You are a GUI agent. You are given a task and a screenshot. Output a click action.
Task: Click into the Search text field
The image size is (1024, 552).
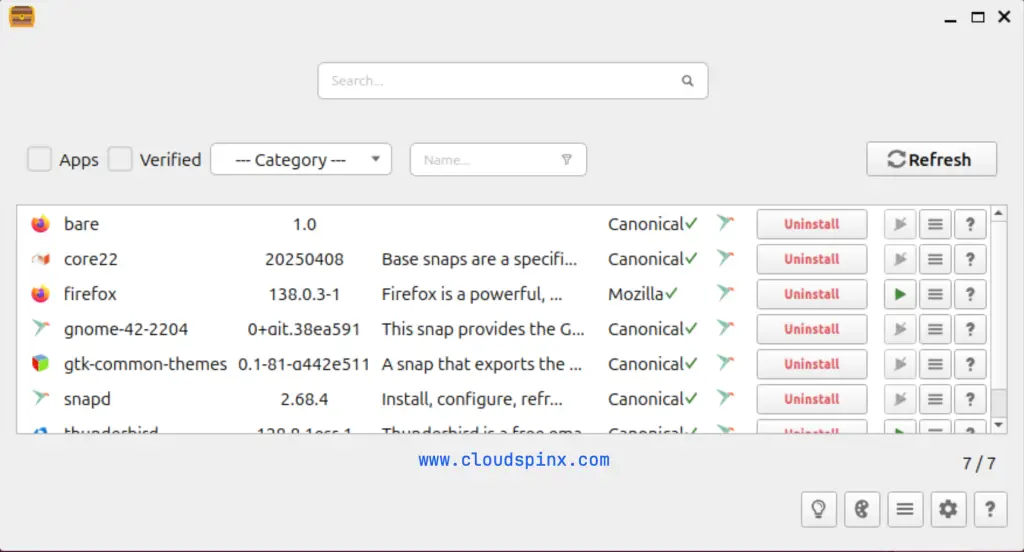(500, 81)
